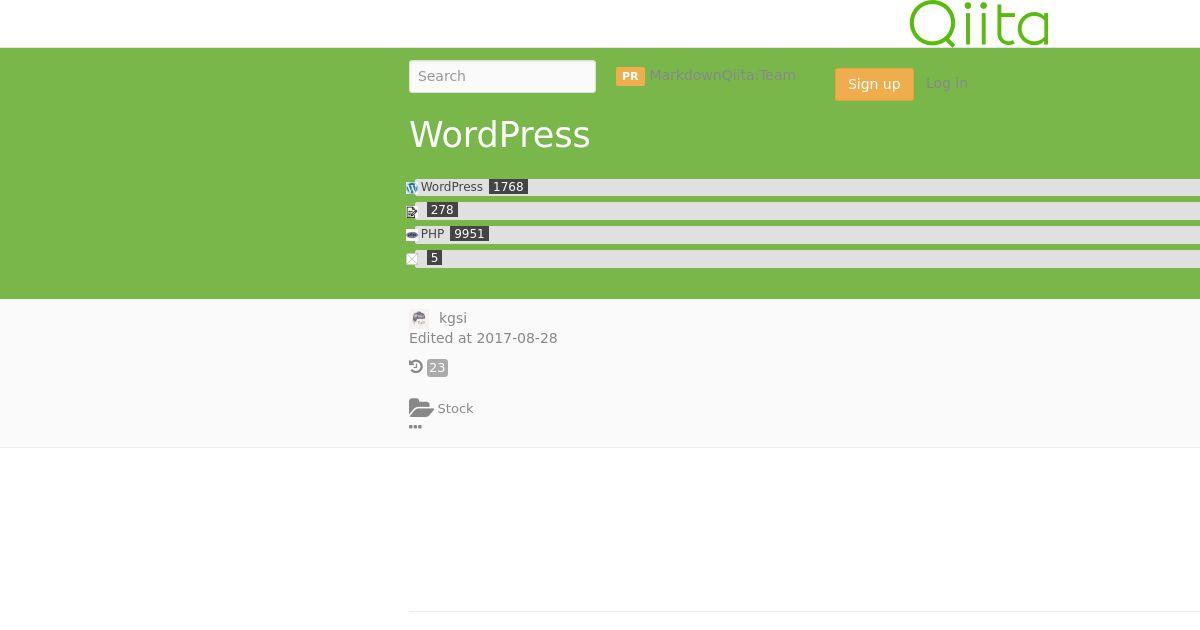This screenshot has height=630, width=1200.
Task: Open the PHP 9951 count badge
Action: [x=469, y=234]
